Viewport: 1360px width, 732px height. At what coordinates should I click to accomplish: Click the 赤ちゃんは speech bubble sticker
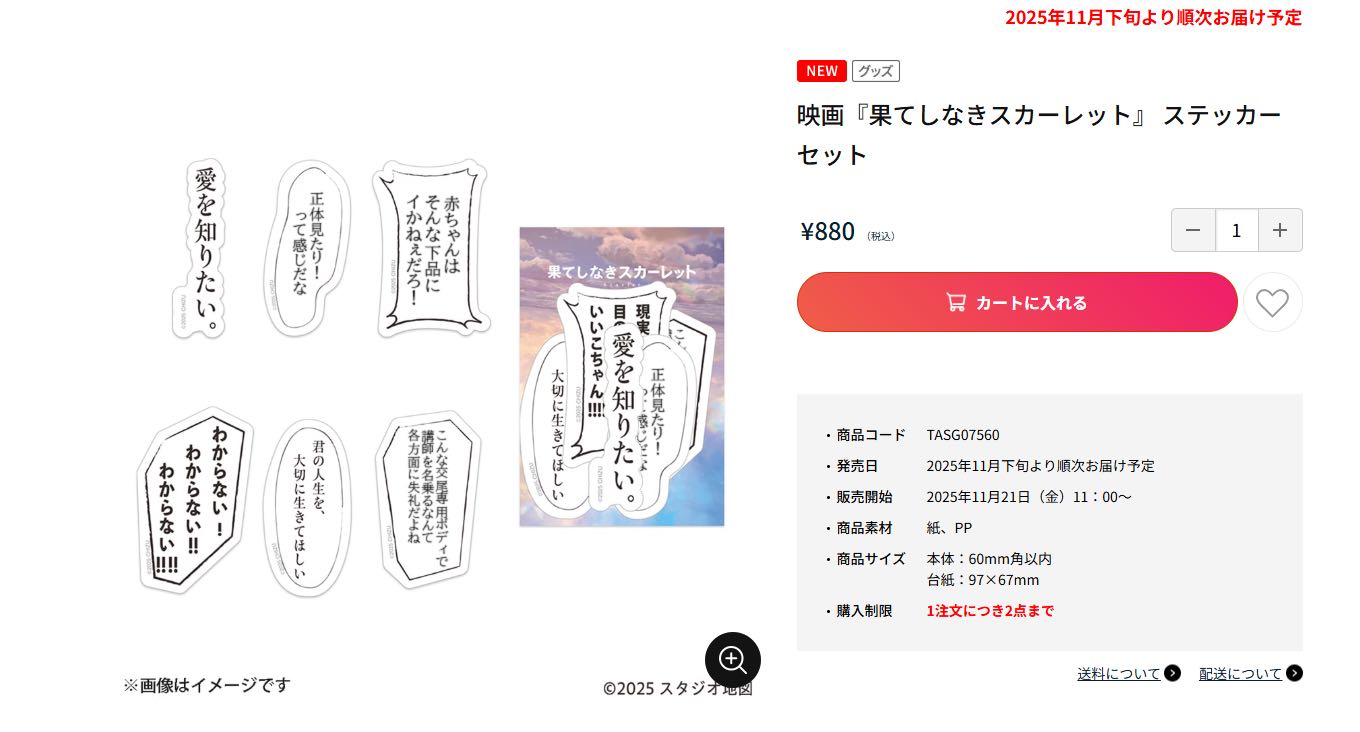tap(431, 249)
